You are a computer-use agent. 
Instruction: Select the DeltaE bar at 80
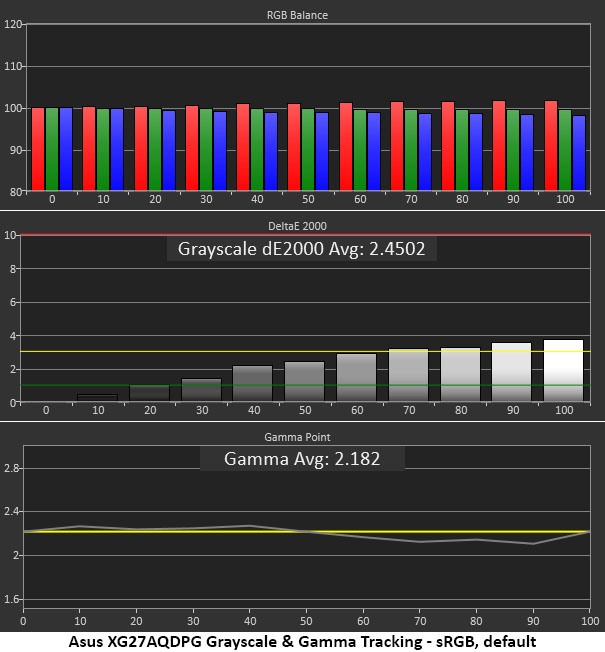pyautogui.click(x=460, y=375)
